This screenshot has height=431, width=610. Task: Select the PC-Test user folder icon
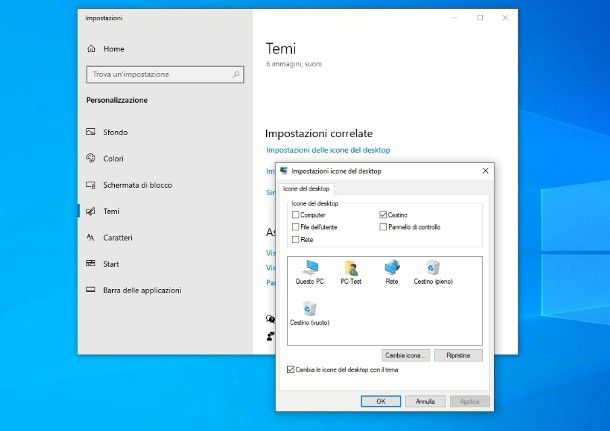click(x=351, y=272)
